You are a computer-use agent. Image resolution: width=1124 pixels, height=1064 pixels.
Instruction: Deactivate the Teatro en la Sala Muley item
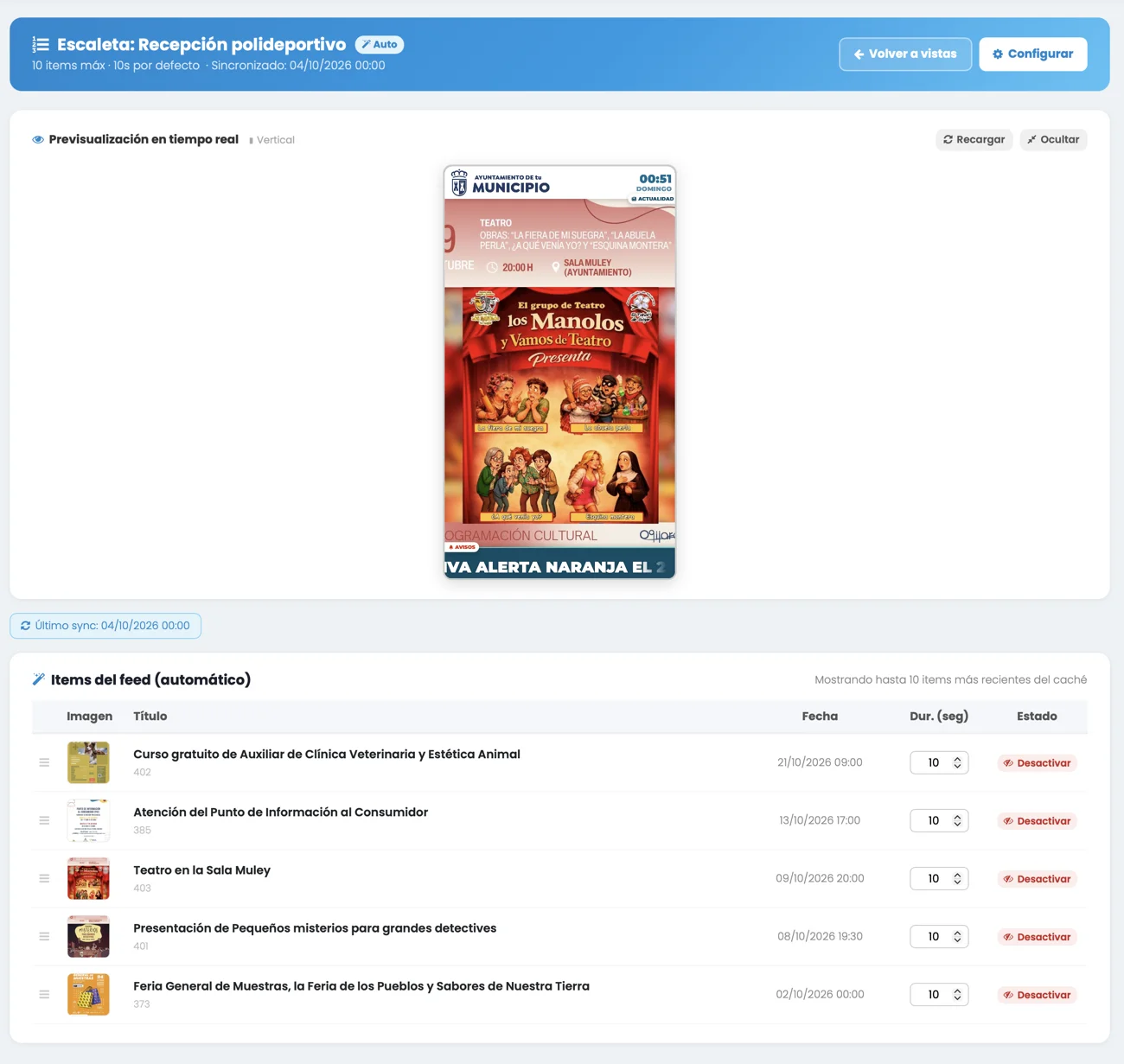1037,879
